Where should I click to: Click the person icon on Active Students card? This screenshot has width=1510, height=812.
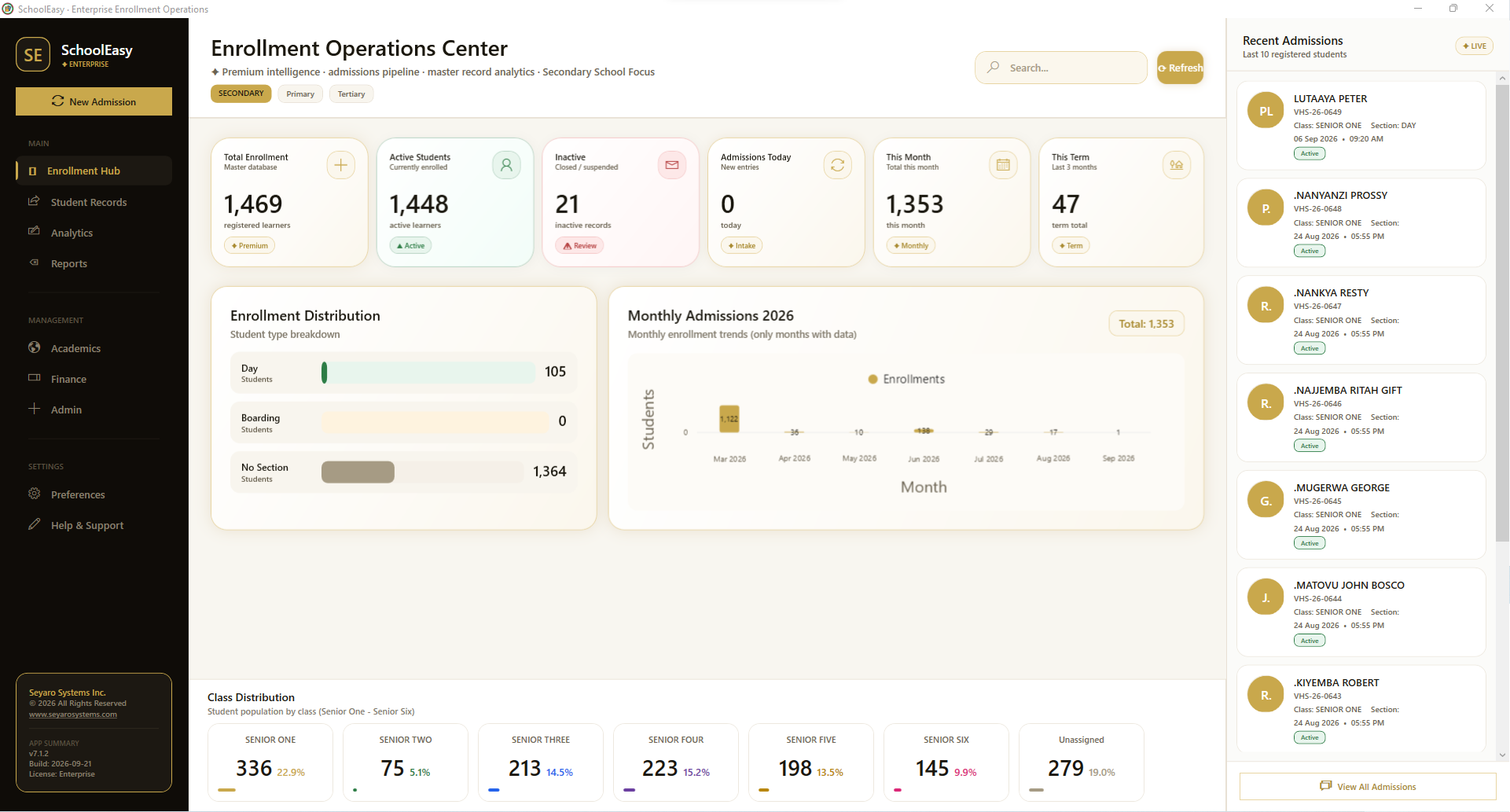(506, 165)
